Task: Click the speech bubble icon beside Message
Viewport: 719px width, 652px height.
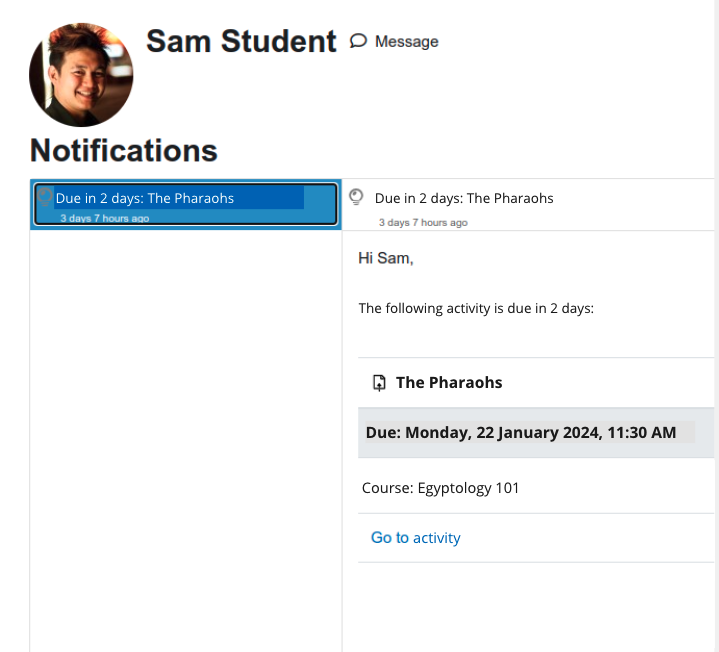Action: point(358,41)
